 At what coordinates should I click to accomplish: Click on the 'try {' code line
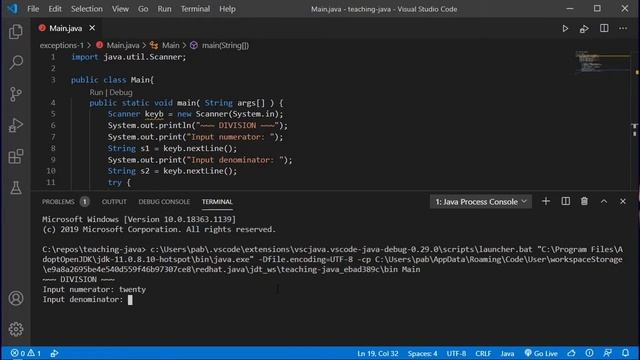(119, 182)
